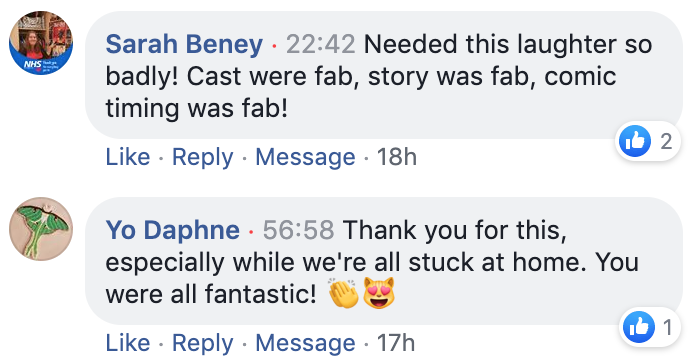Open reaction count 2 on Sarah's comment

[x=666, y=142]
